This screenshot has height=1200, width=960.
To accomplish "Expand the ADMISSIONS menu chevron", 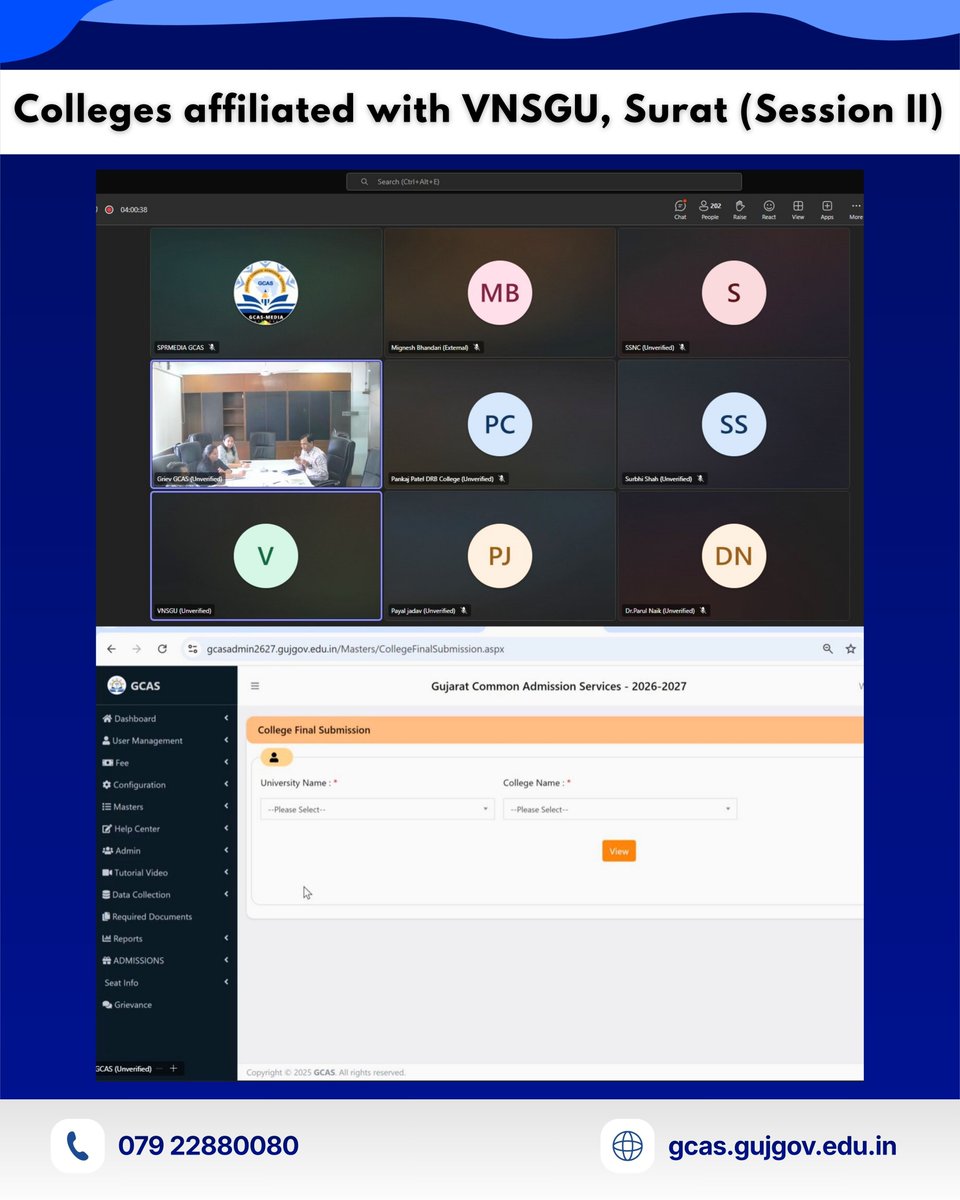I will pyautogui.click(x=226, y=960).
